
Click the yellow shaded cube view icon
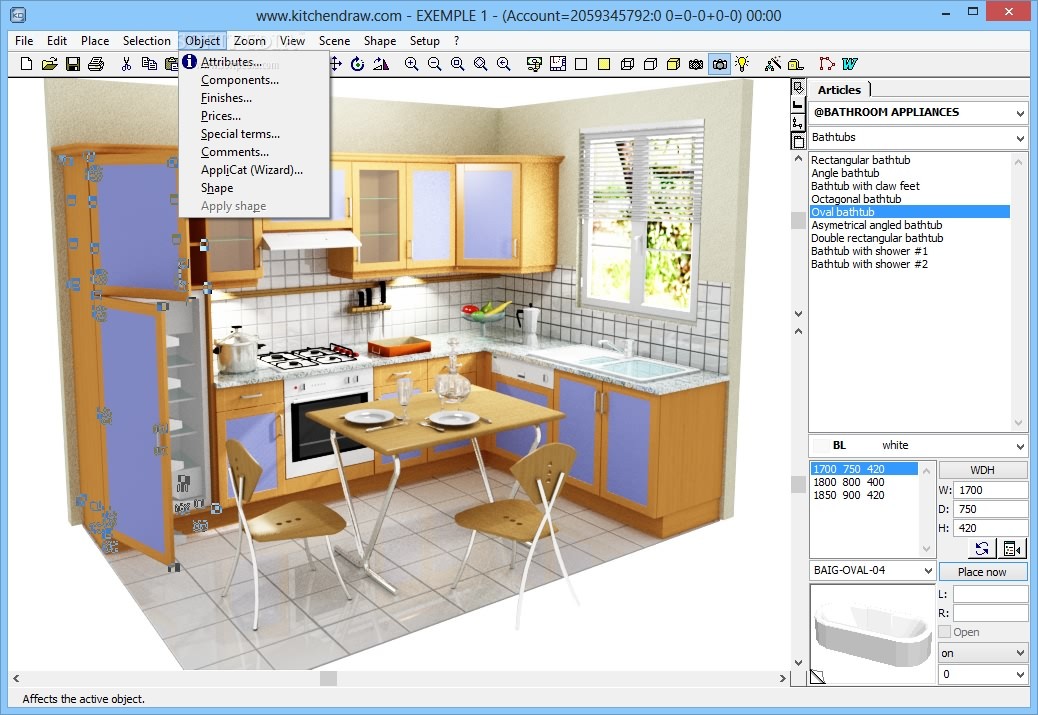[673, 64]
